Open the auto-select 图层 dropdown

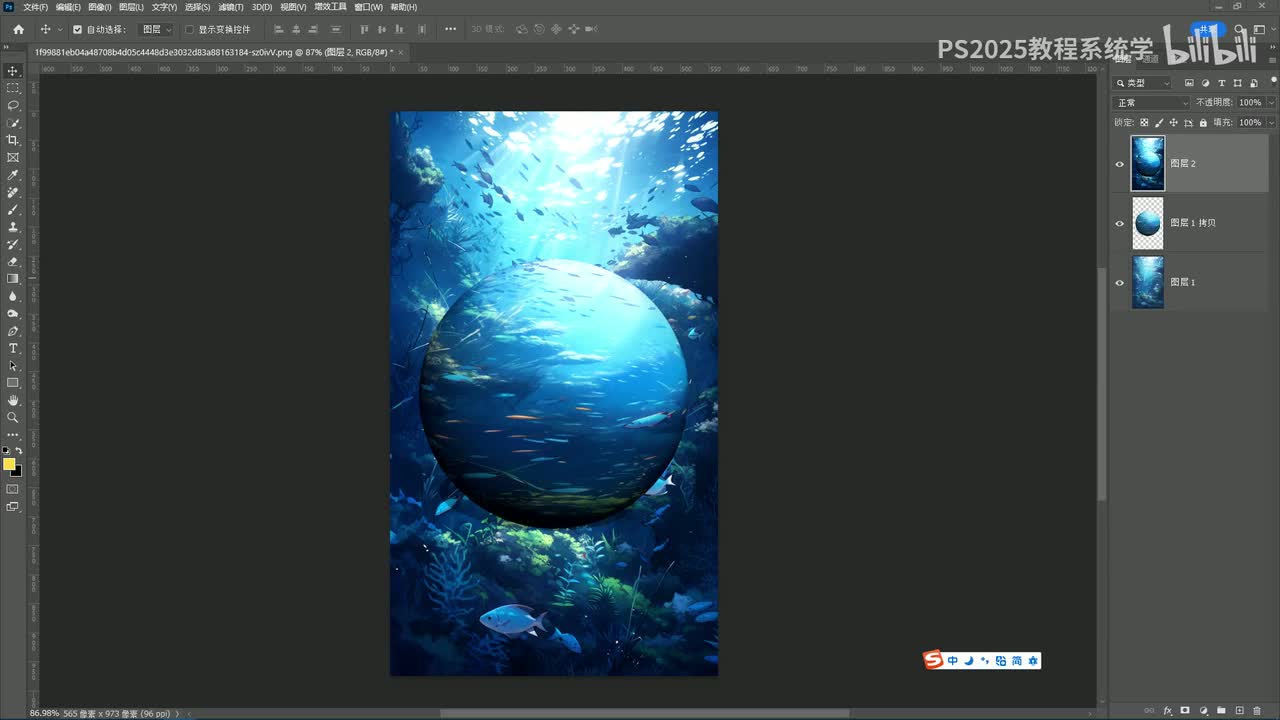[156, 30]
